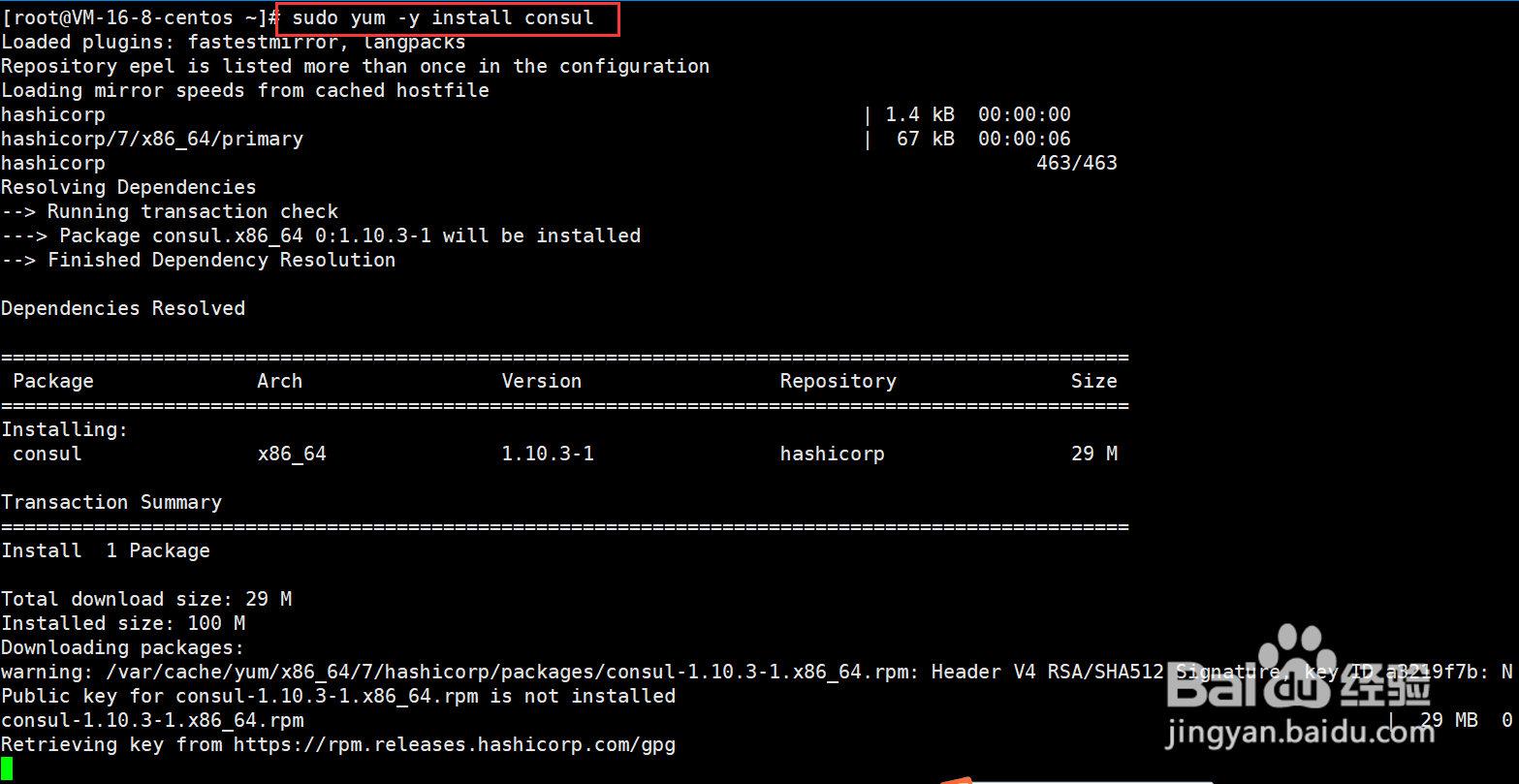1519x784 pixels.
Task: Click the '67 kB' download size value
Action: [926, 140]
